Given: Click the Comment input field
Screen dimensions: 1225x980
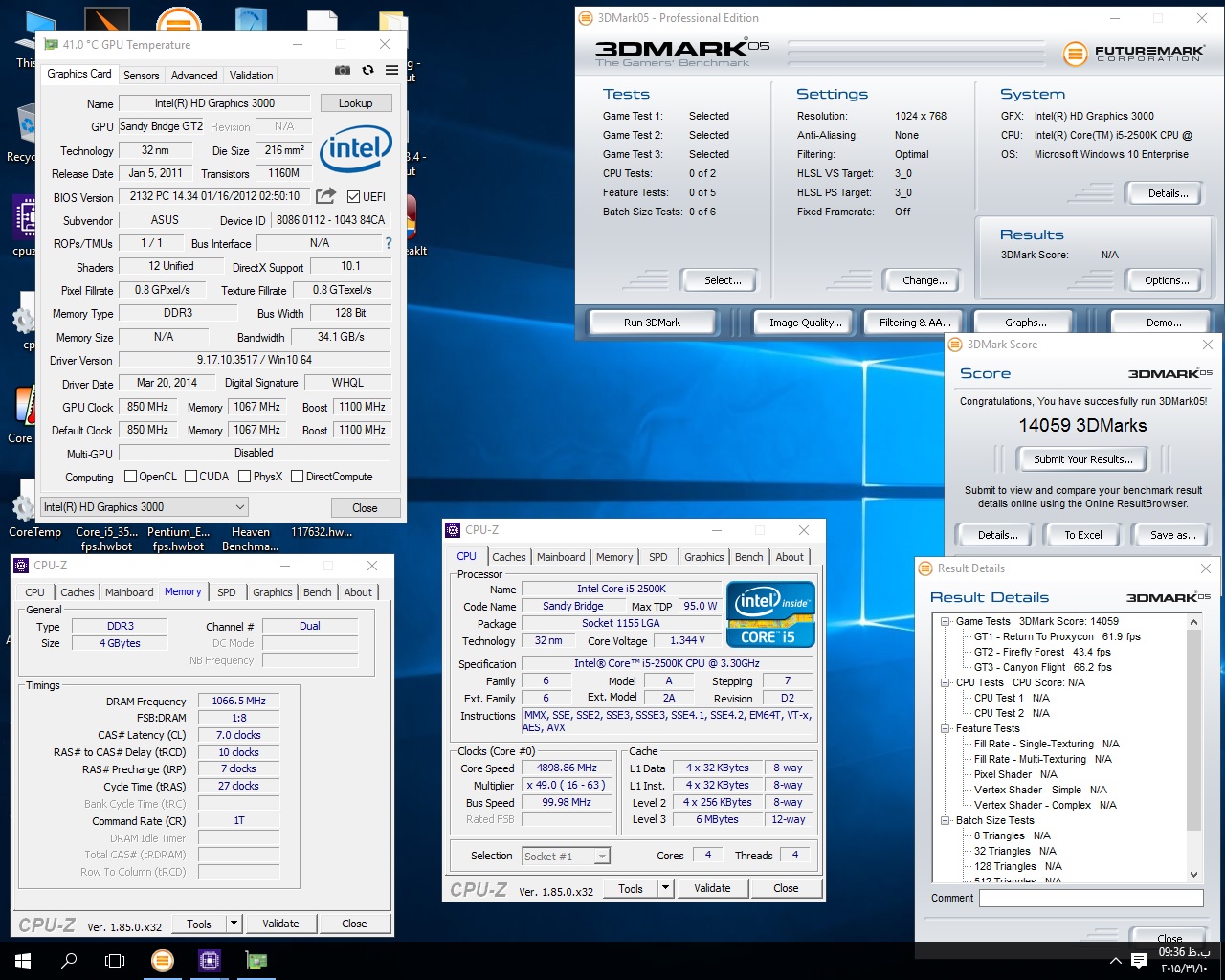Looking at the screenshot, I should (x=1091, y=898).
